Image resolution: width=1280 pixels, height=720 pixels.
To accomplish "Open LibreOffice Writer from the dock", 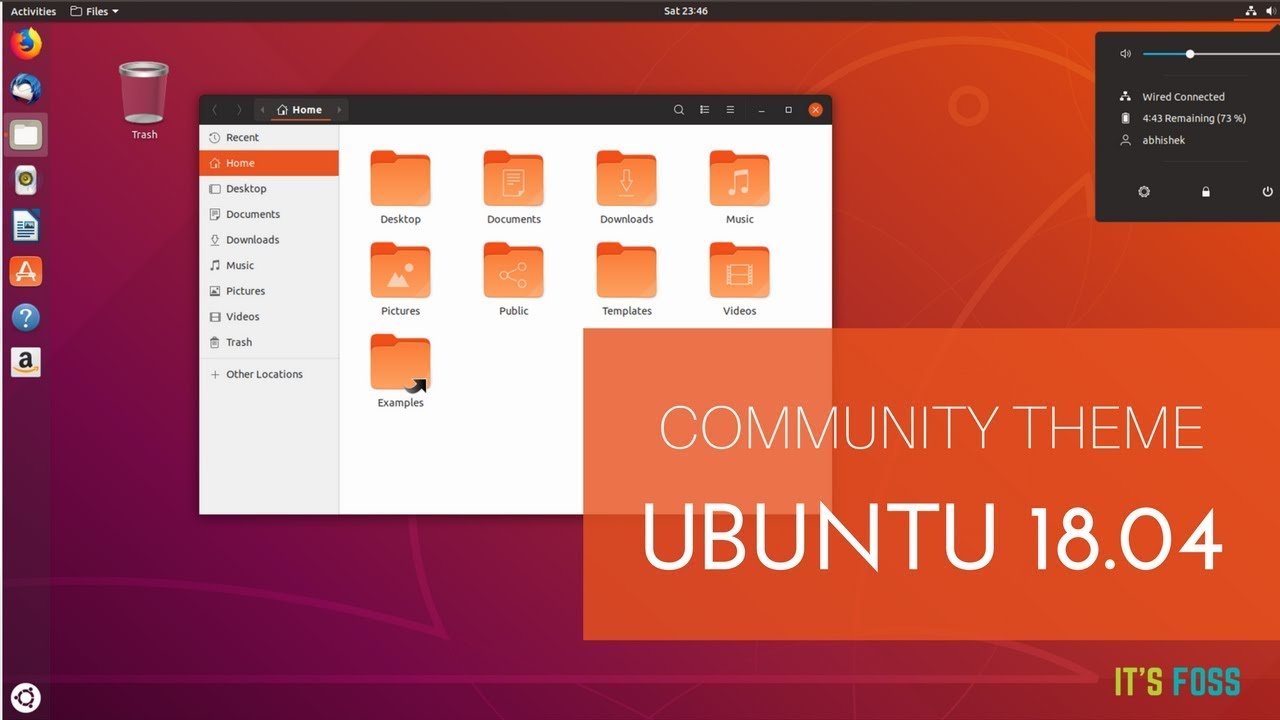I will point(25,225).
